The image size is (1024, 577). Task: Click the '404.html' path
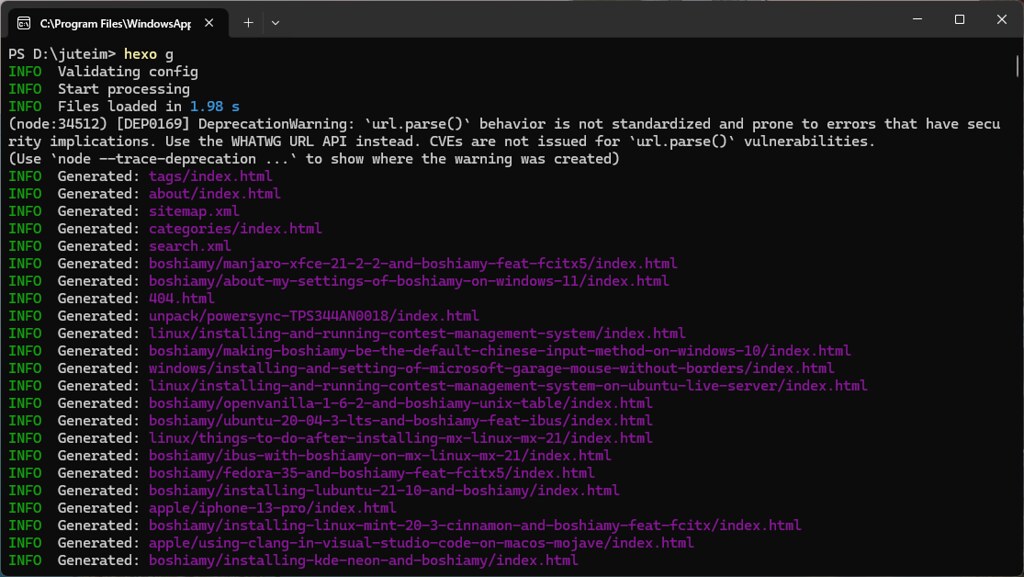pyautogui.click(x=182, y=298)
